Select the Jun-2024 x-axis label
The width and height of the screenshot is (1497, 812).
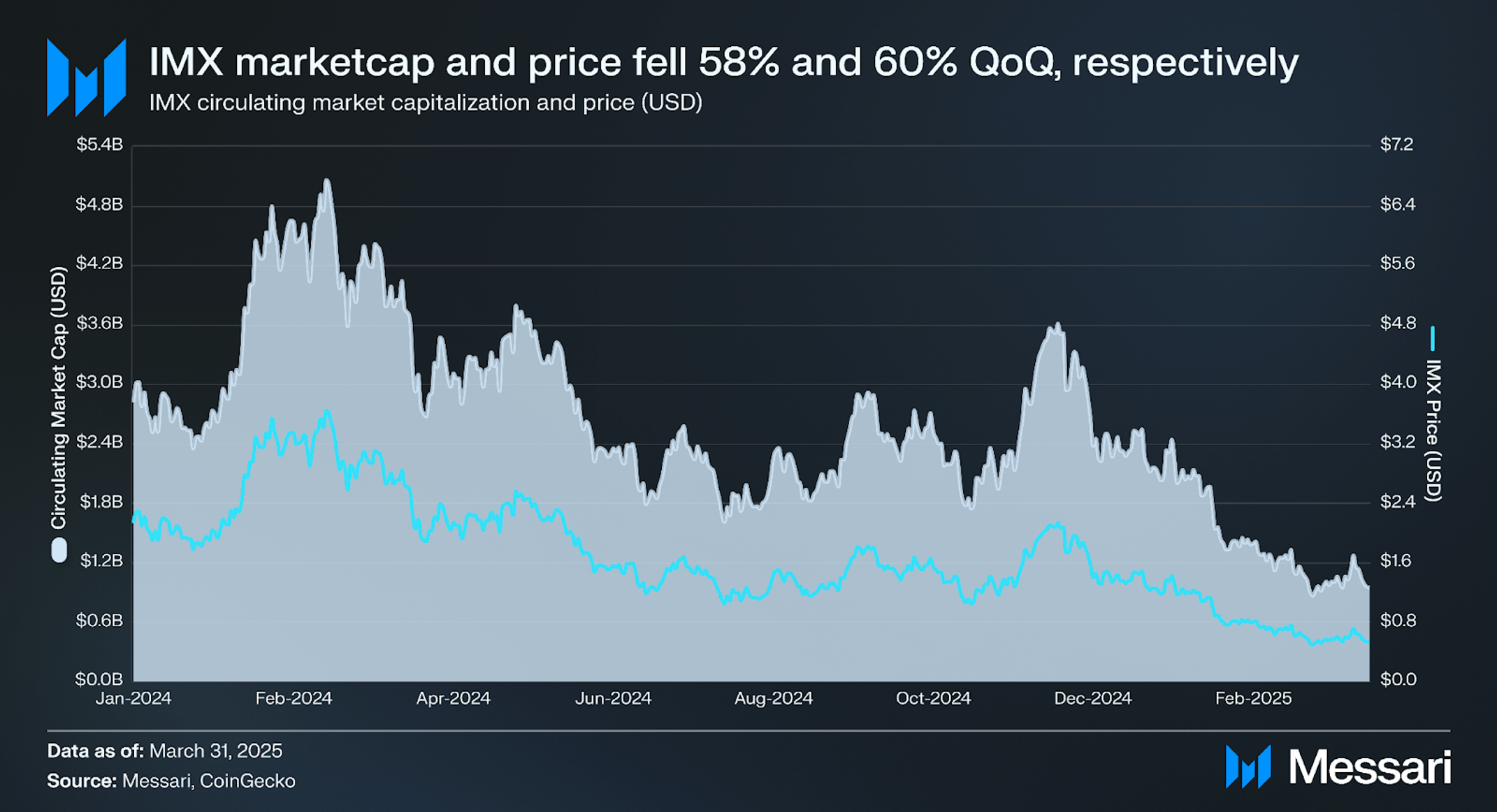tap(613, 698)
